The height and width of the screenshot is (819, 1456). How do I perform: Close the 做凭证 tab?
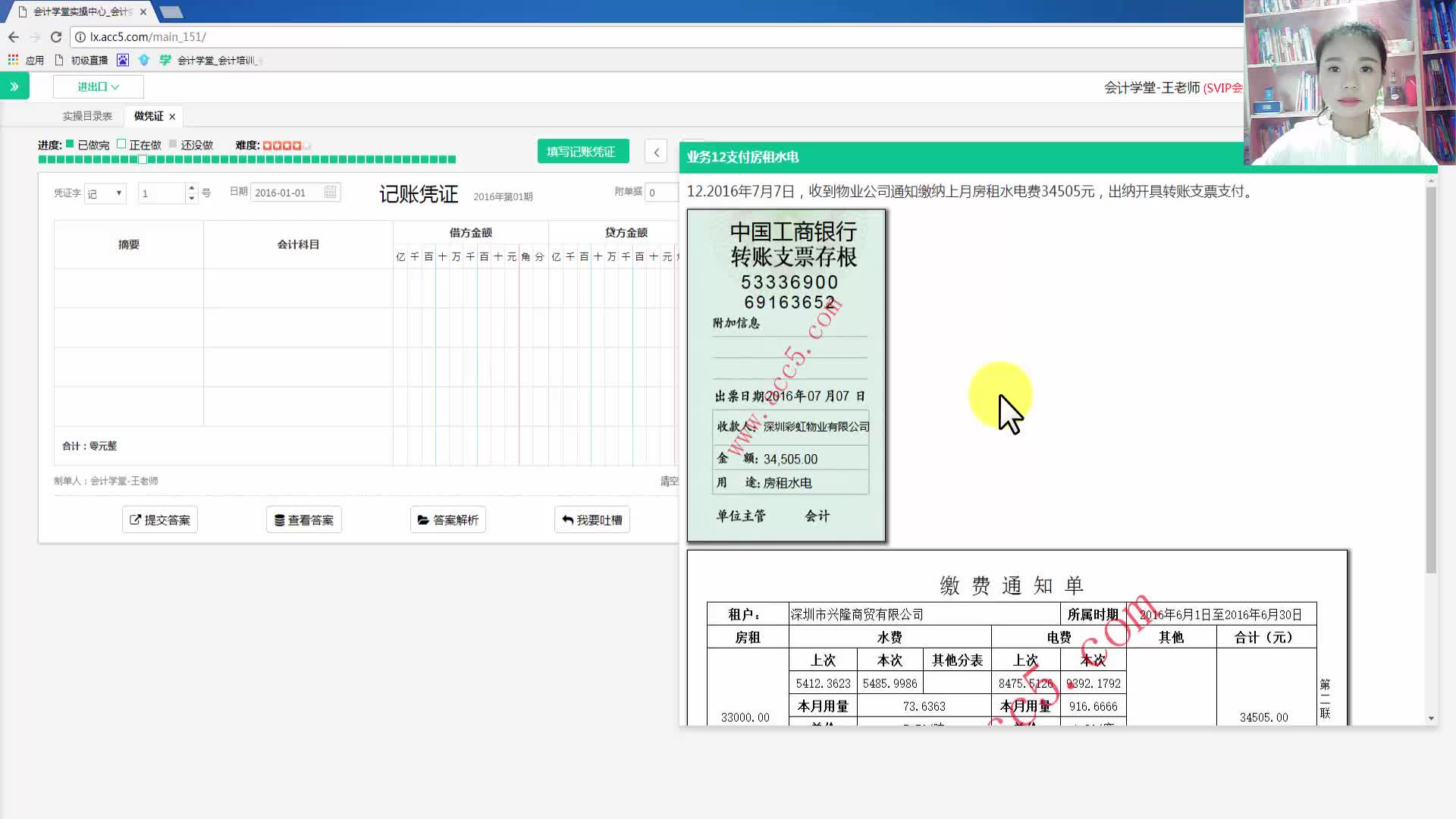(172, 117)
